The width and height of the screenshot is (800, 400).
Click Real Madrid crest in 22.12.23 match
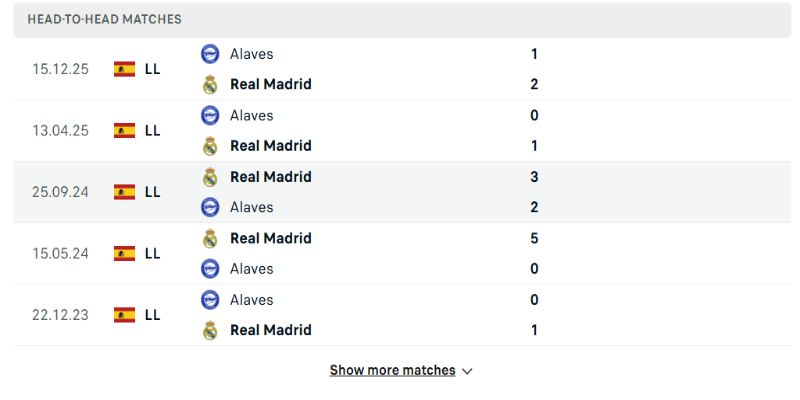pyautogui.click(x=210, y=330)
